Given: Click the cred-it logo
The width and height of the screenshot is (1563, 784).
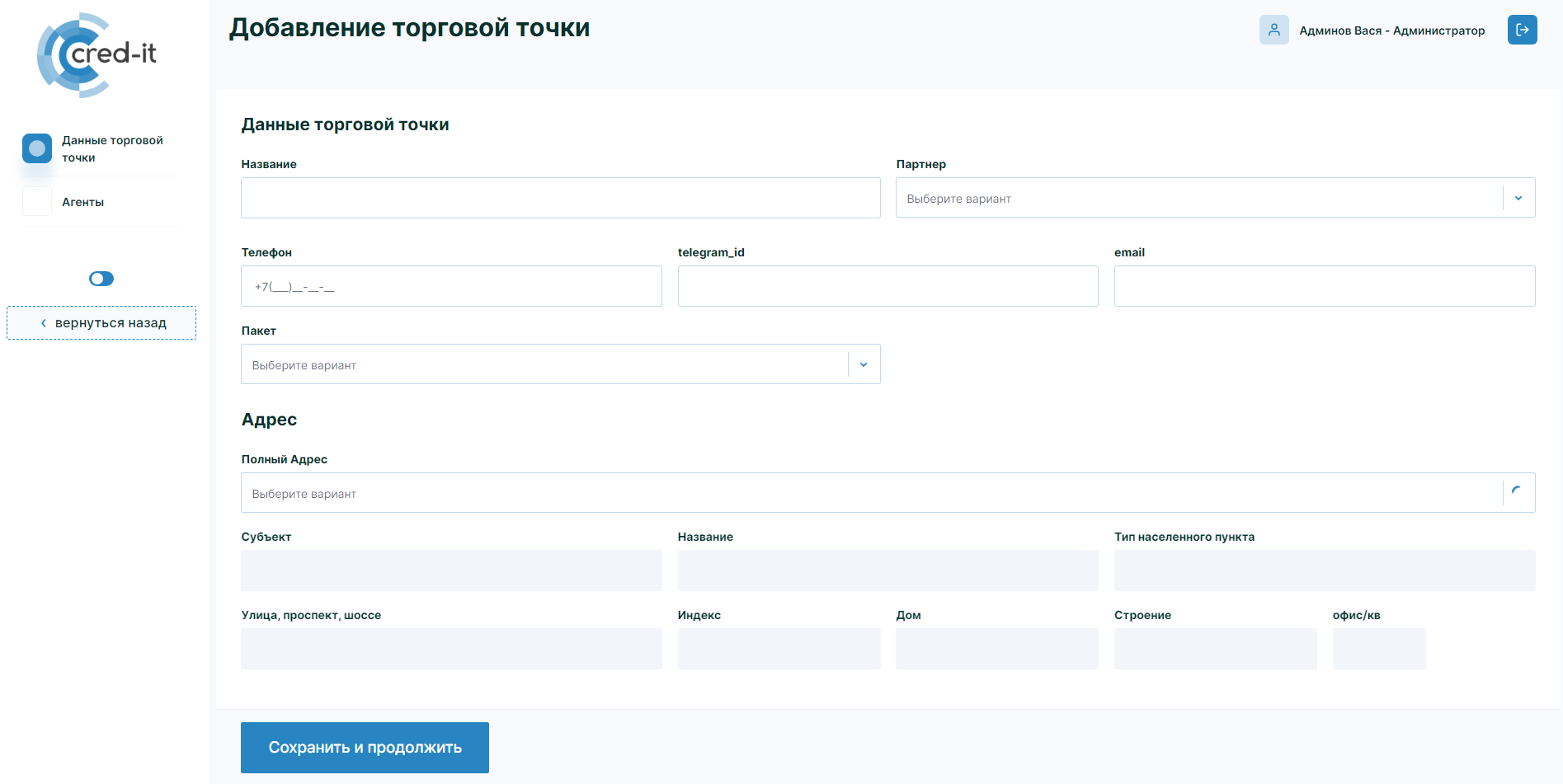Looking at the screenshot, I should point(97,55).
